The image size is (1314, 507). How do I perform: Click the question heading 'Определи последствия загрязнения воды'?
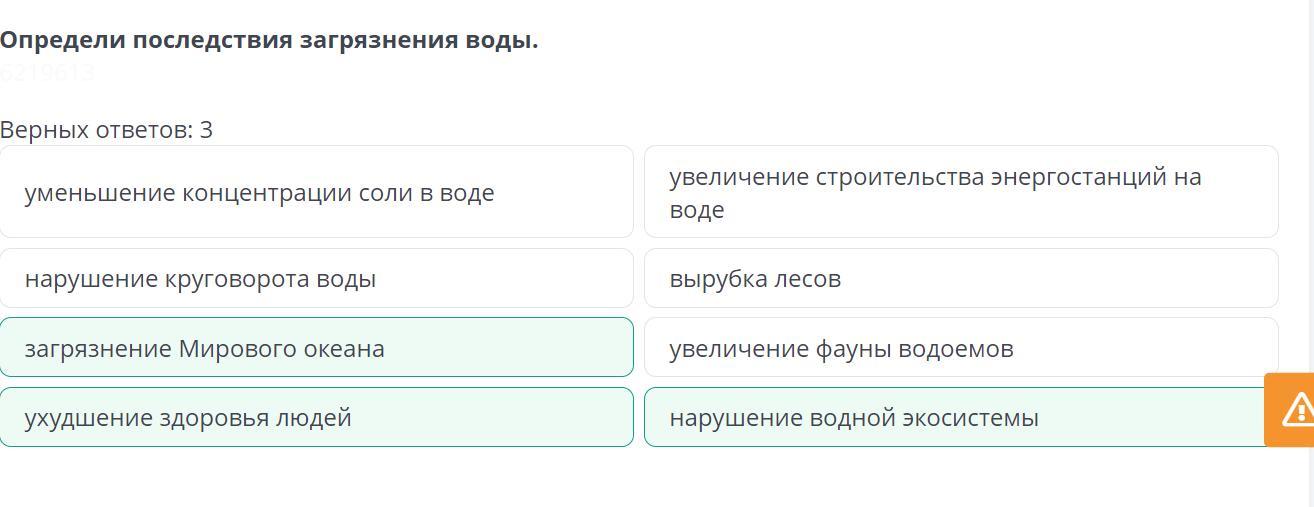pyautogui.click(x=269, y=41)
